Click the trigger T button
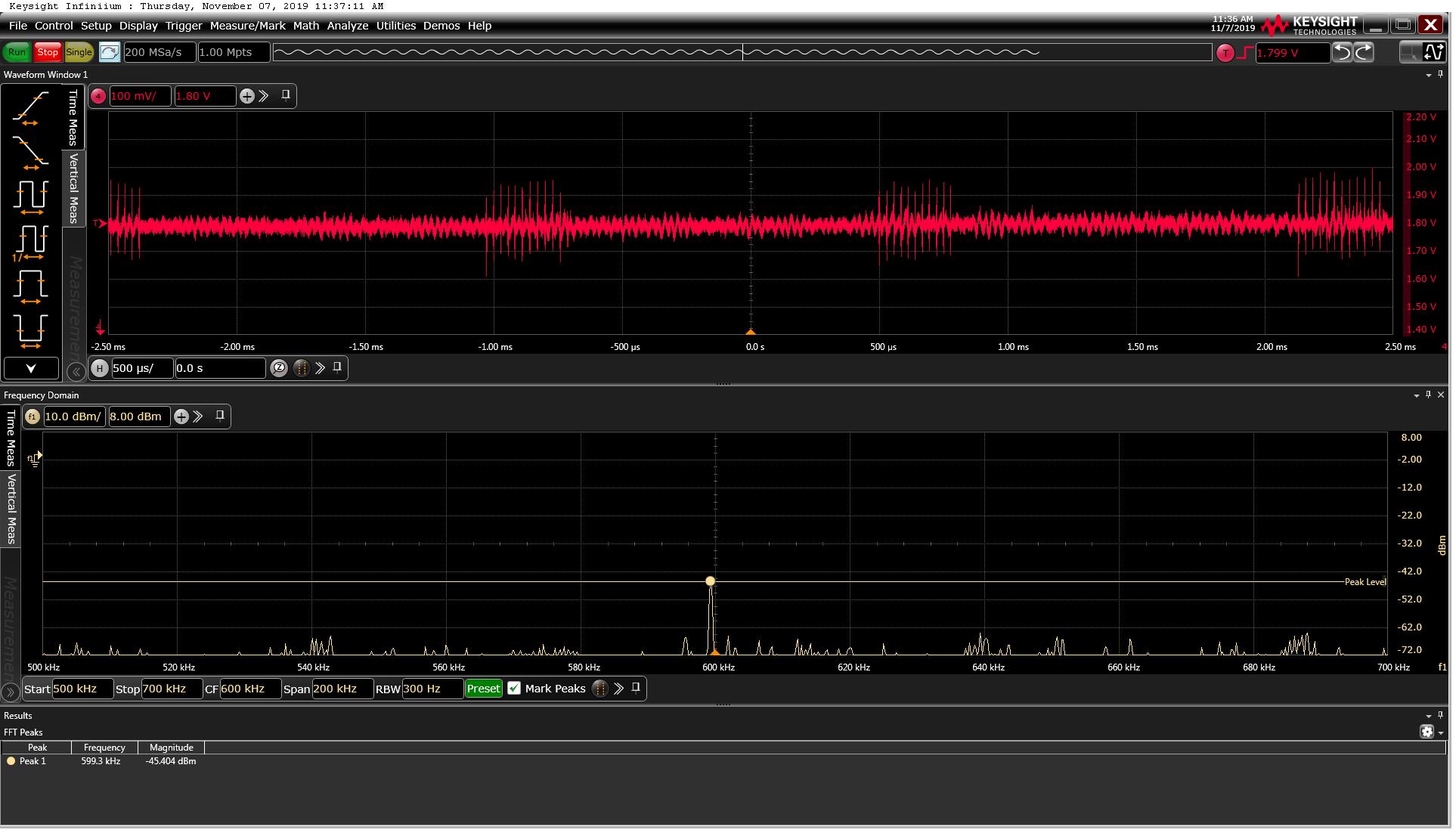 [x=1225, y=53]
